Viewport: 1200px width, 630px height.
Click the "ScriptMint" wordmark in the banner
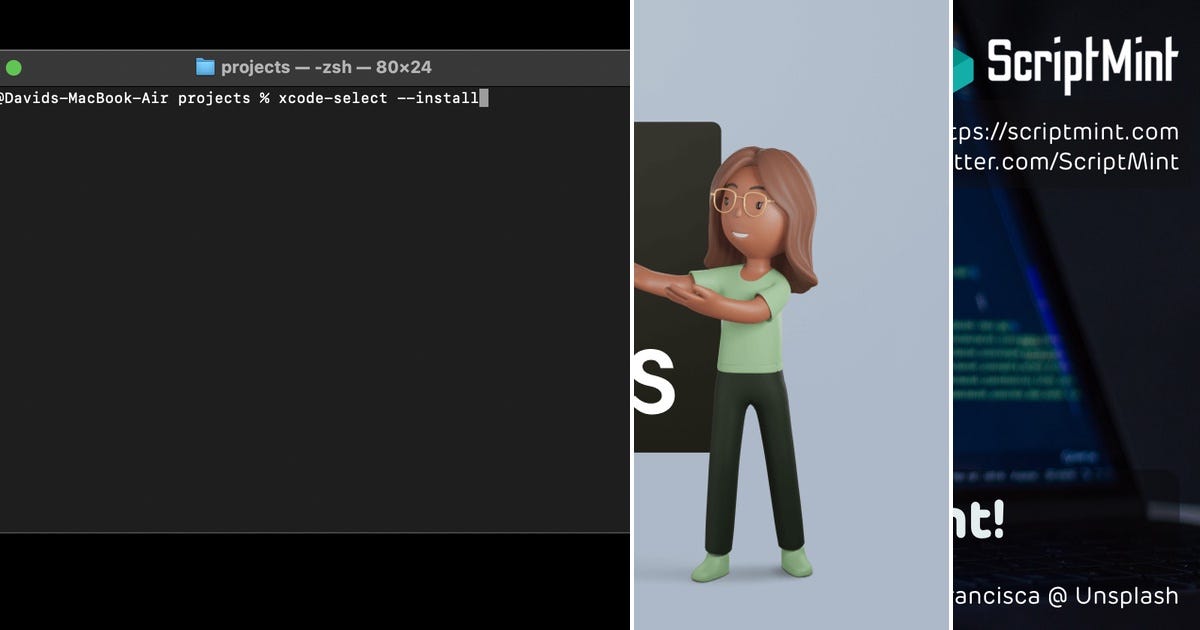tap(1082, 63)
